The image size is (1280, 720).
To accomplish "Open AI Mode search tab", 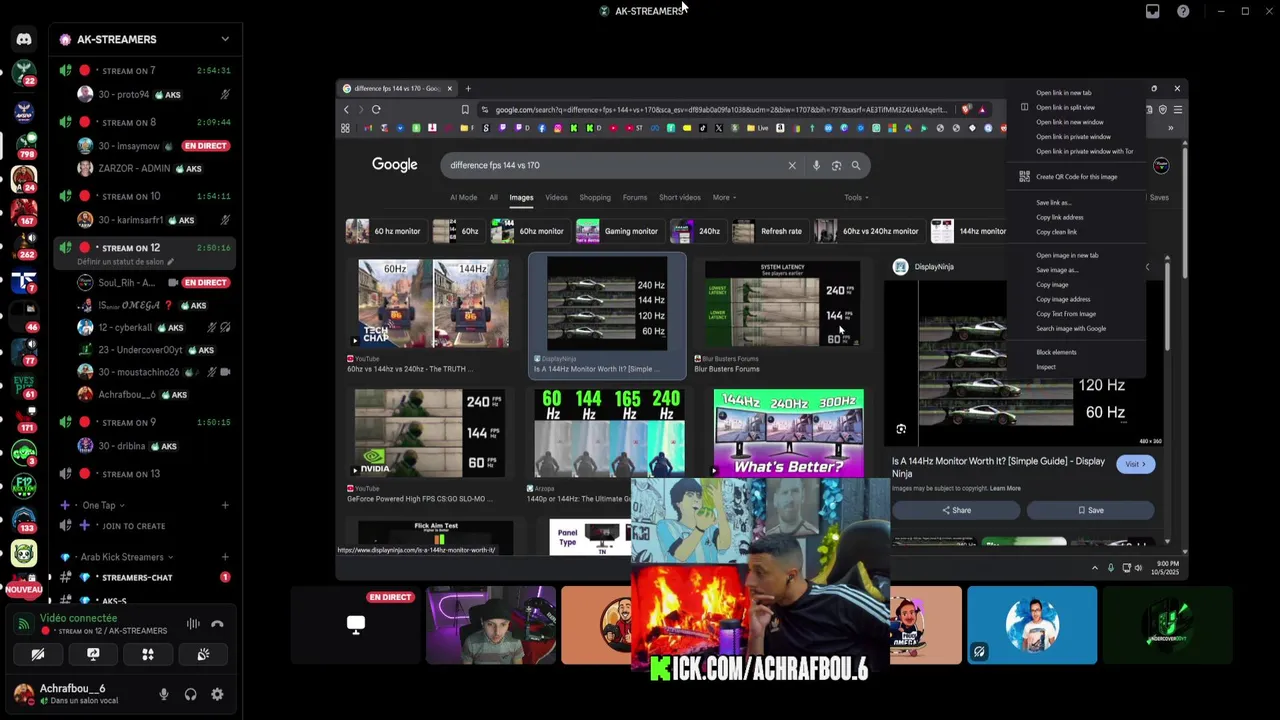I will (x=463, y=197).
